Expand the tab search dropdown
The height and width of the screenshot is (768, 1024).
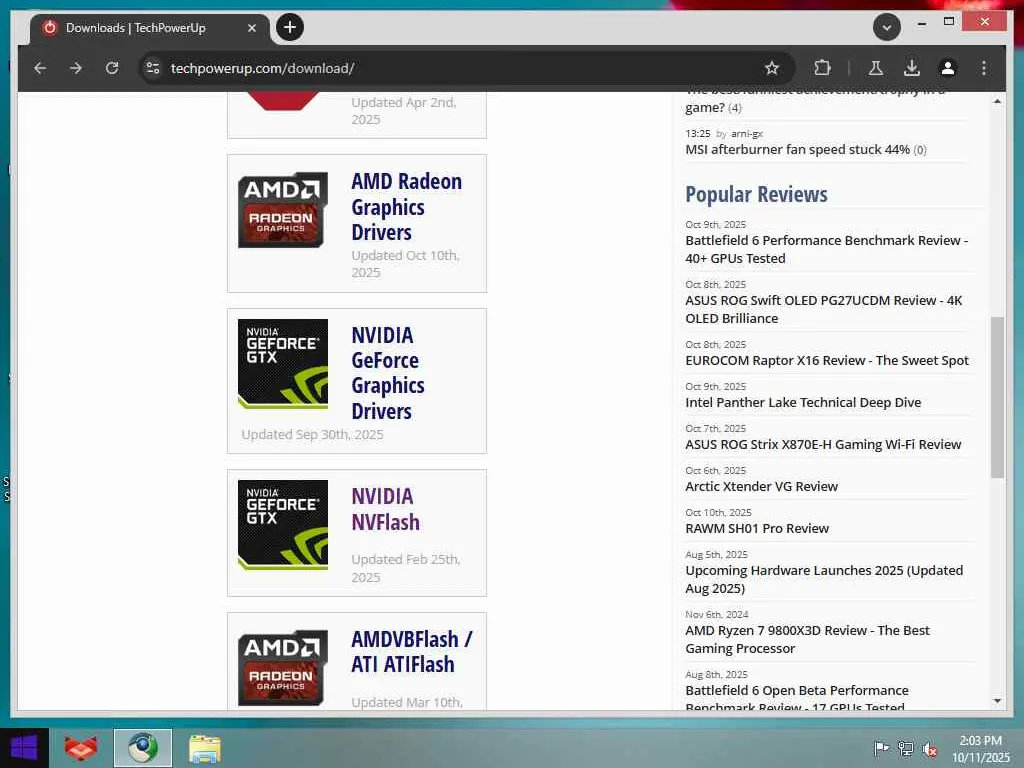tap(887, 27)
